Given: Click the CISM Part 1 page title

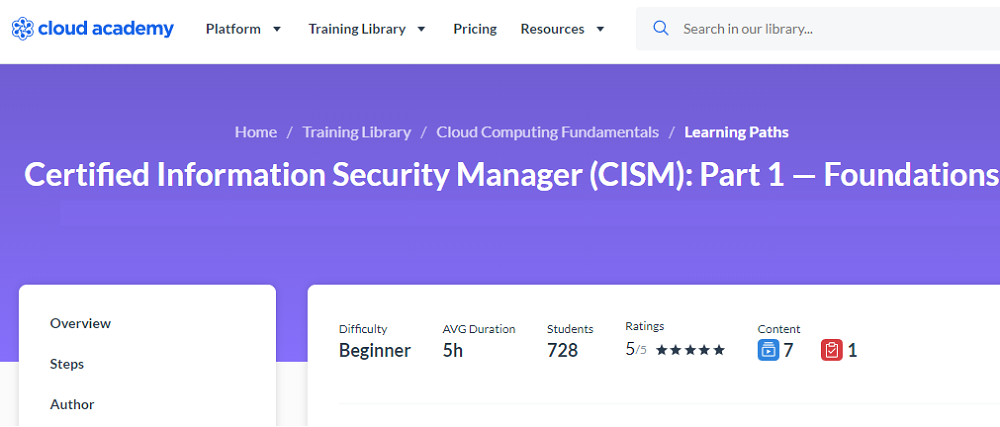Looking at the screenshot, I should pyautogui.click(x=510, y=175).
